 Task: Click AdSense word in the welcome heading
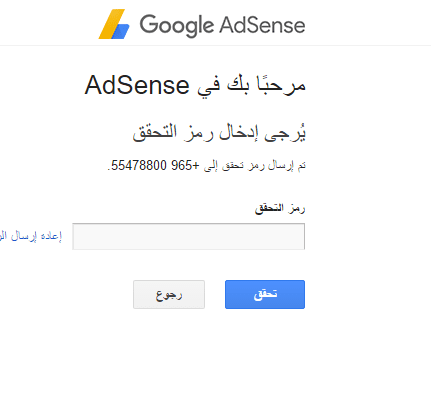137,85
